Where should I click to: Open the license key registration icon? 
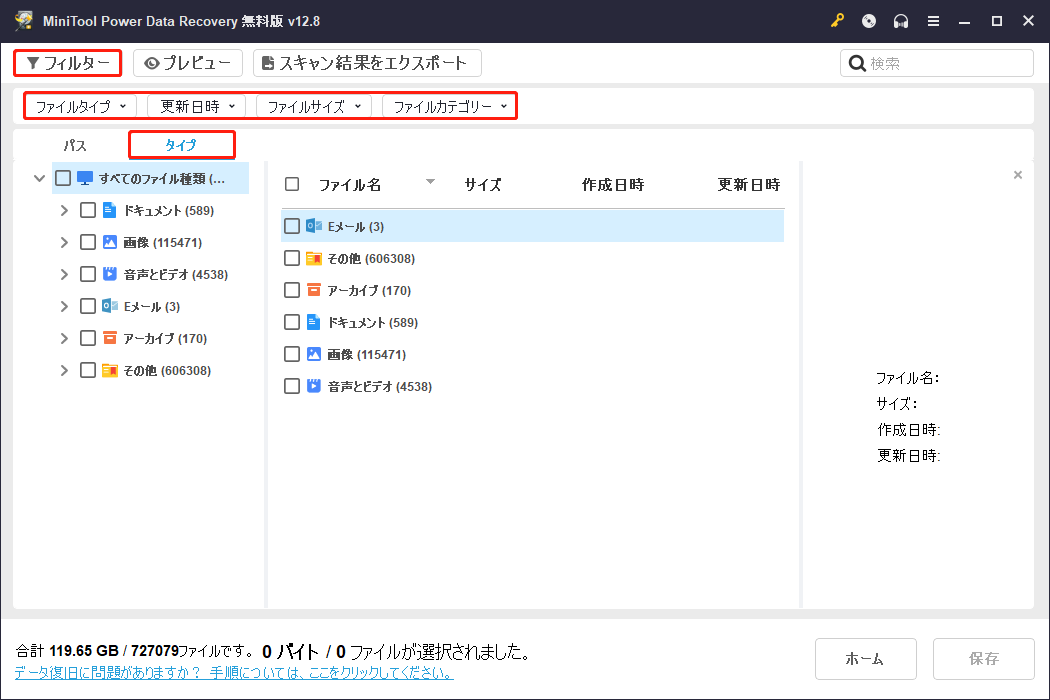[837, 20]
